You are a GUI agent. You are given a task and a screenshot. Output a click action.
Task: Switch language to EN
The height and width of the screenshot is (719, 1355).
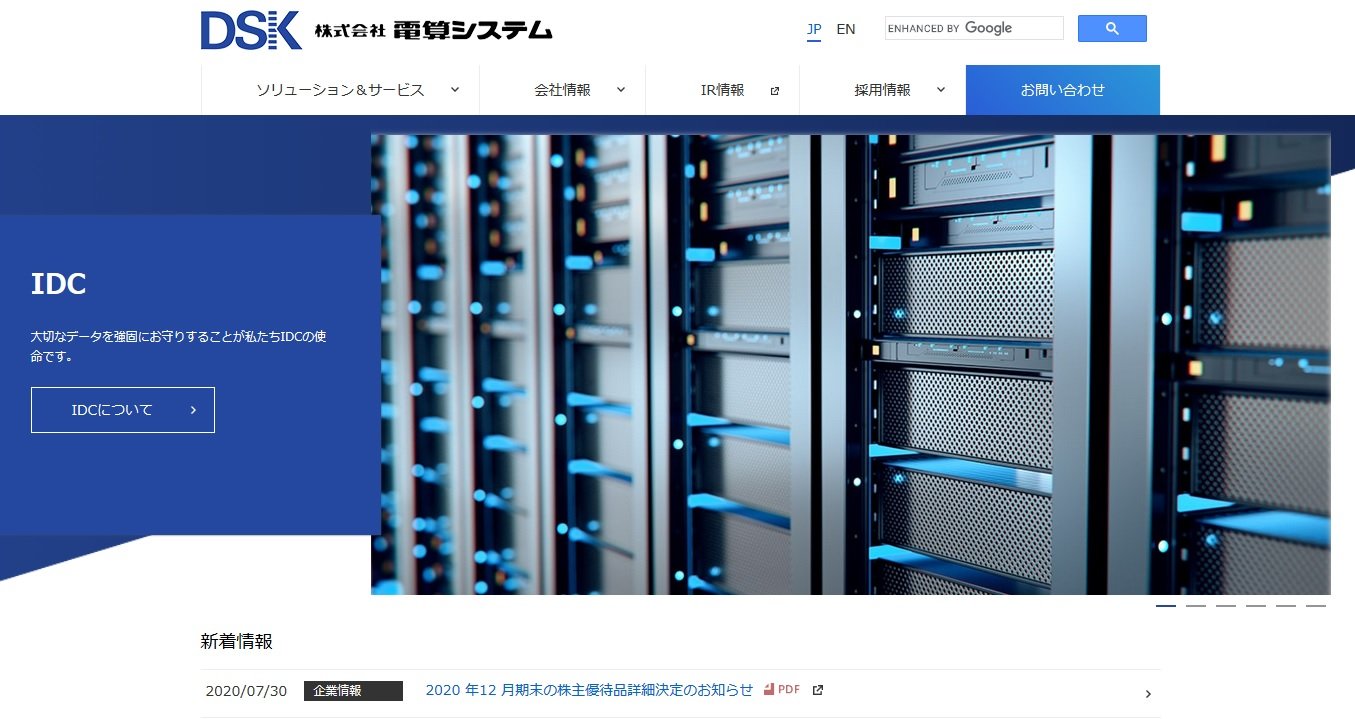click(845, 29)
